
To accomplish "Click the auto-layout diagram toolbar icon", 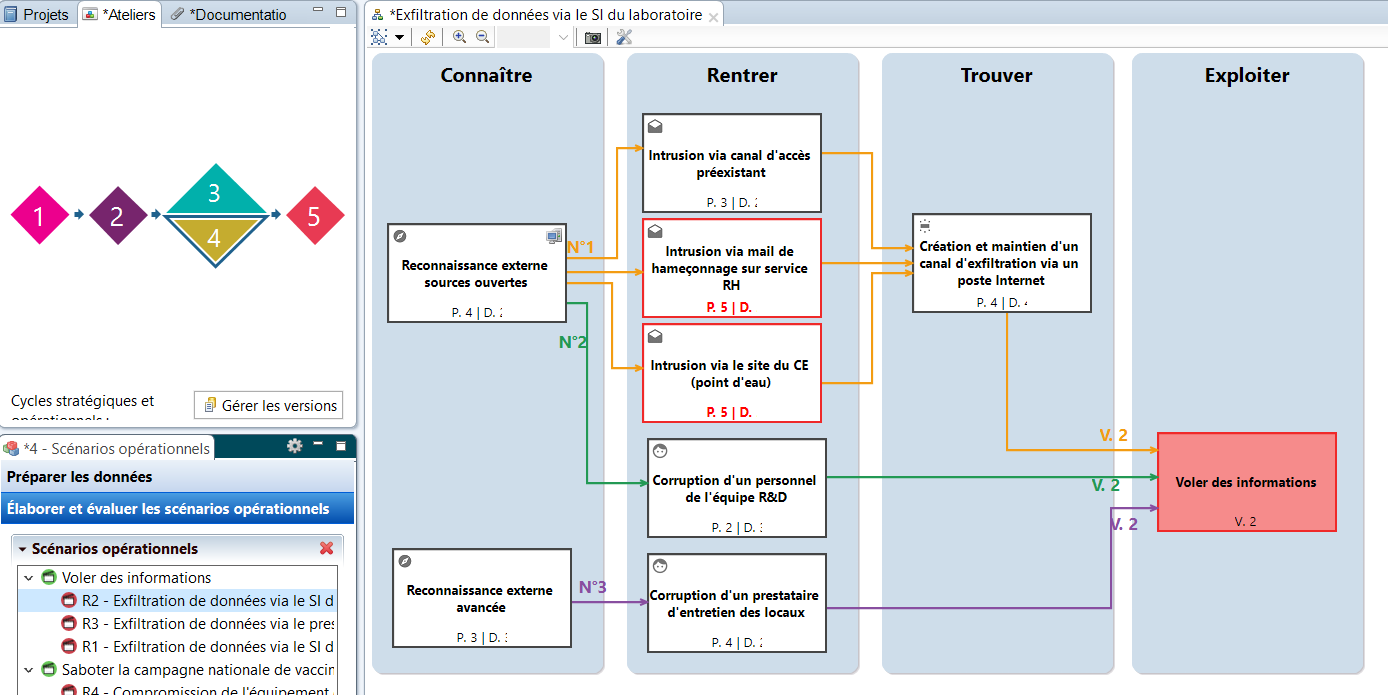I will (x=379, y=37).
